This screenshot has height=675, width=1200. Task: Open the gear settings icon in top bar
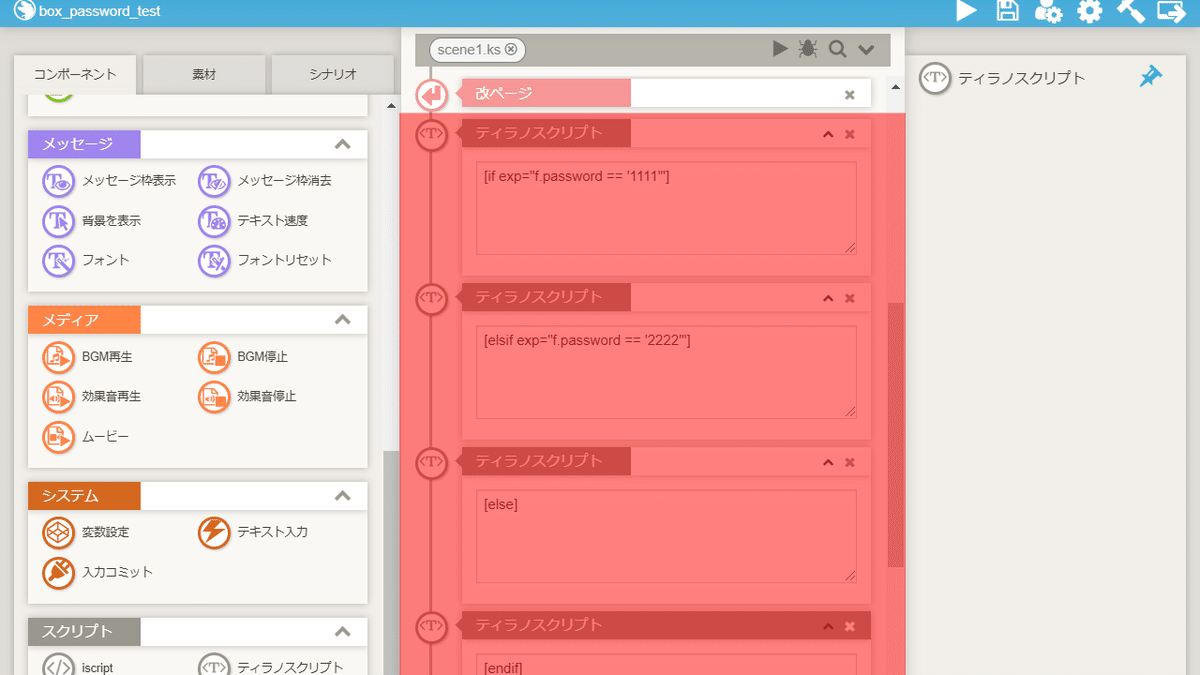click(x=1089, y=12)
